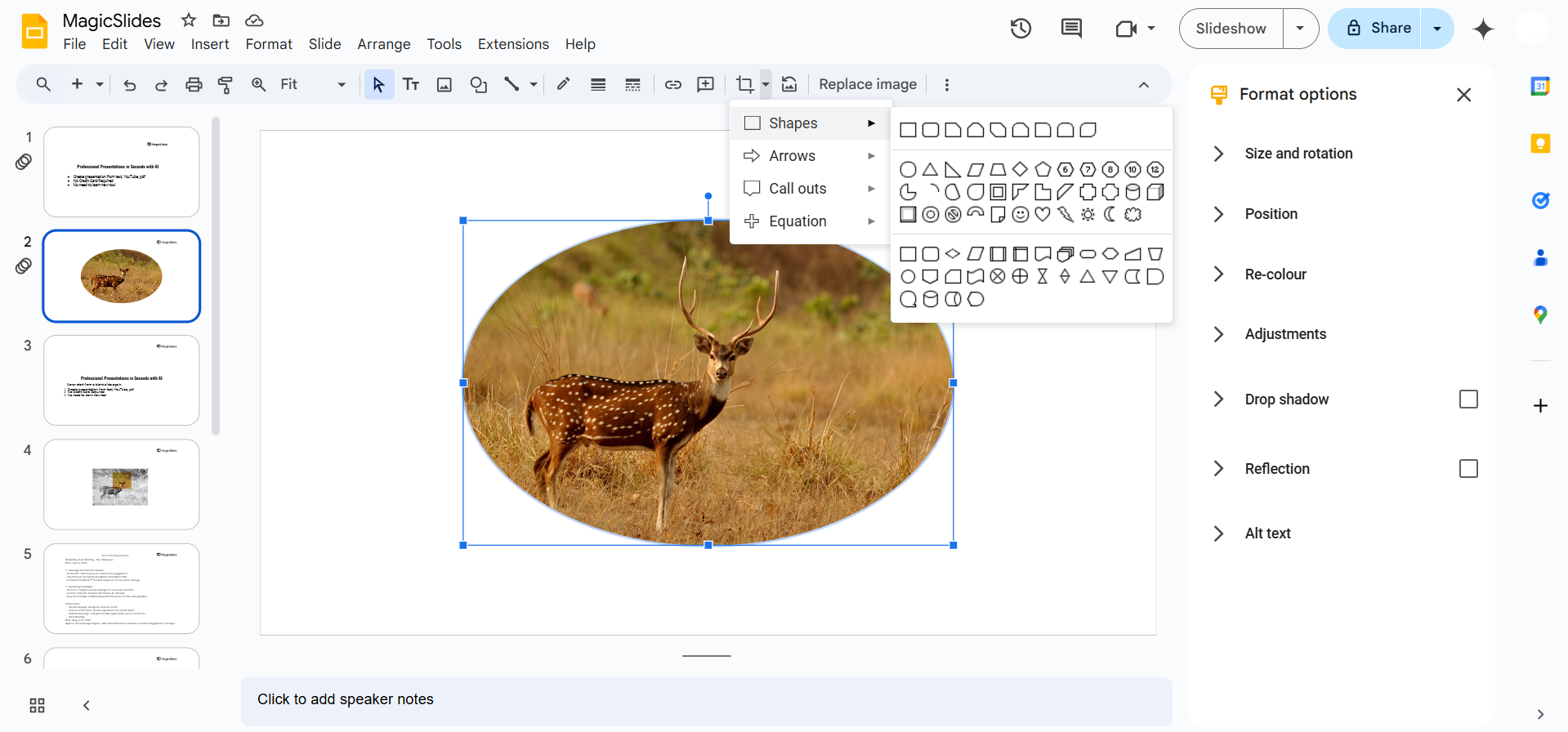Click the Replace image button
The width and height of the screenshot is (1568, 732).
tap(867, 84)
